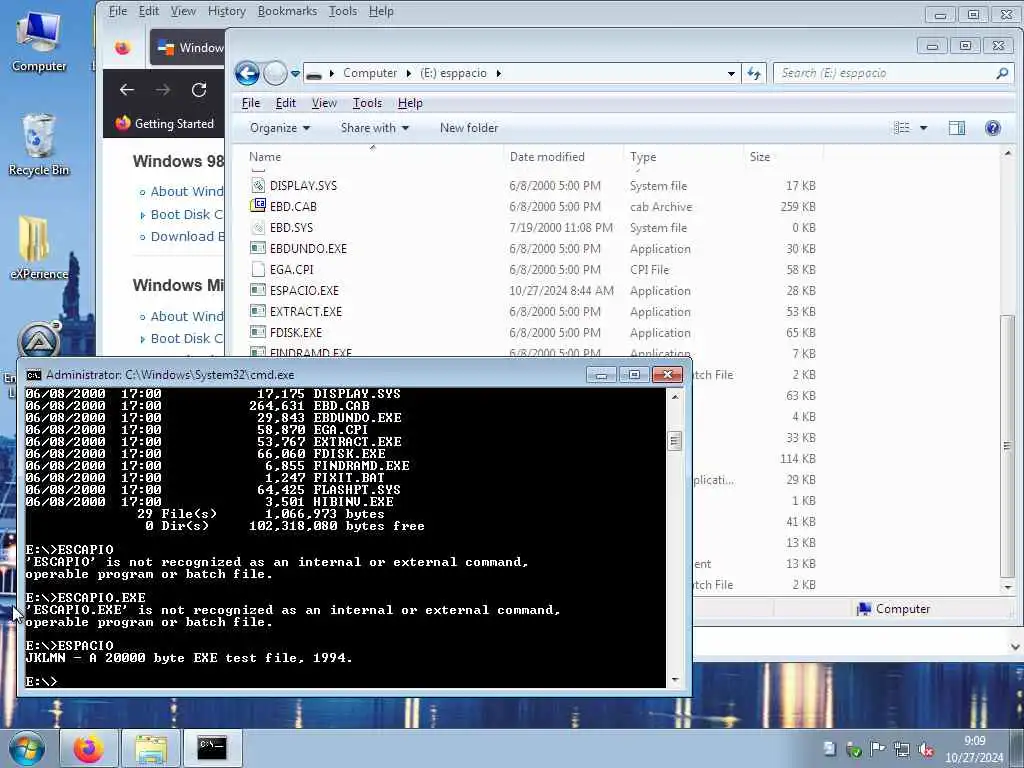This screenshot has height=768, width=1024.
Task: Select the DISPLAY.SYS file icon
Action: (x=258, y=185)
